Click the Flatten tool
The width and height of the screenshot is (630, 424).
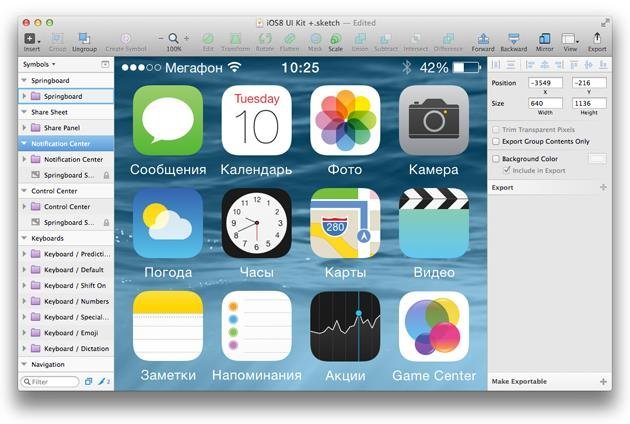289,42
